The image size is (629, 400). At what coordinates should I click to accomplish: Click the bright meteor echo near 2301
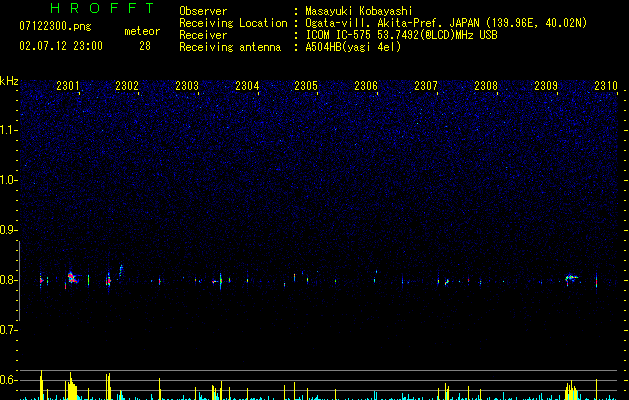72,278
